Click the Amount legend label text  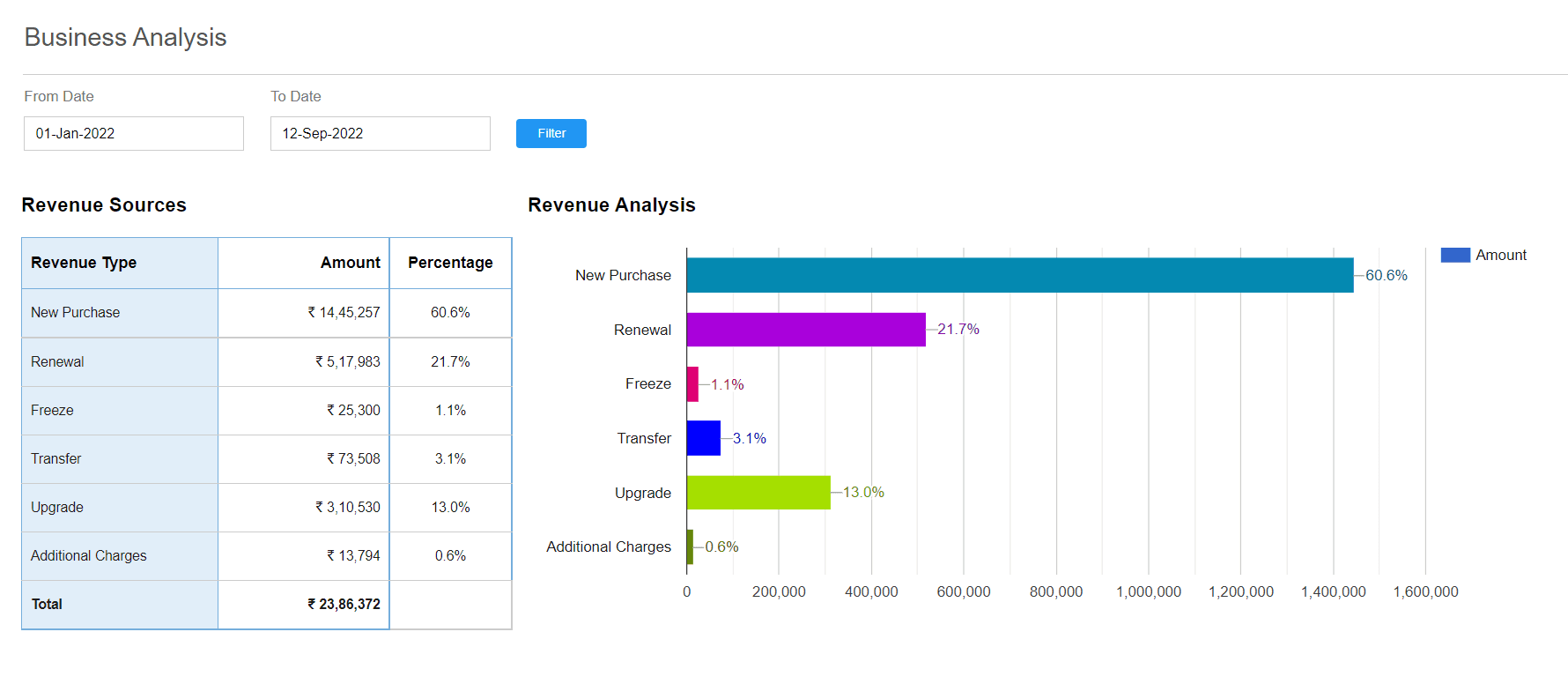pyautogui.click(x=1501, y=255)
